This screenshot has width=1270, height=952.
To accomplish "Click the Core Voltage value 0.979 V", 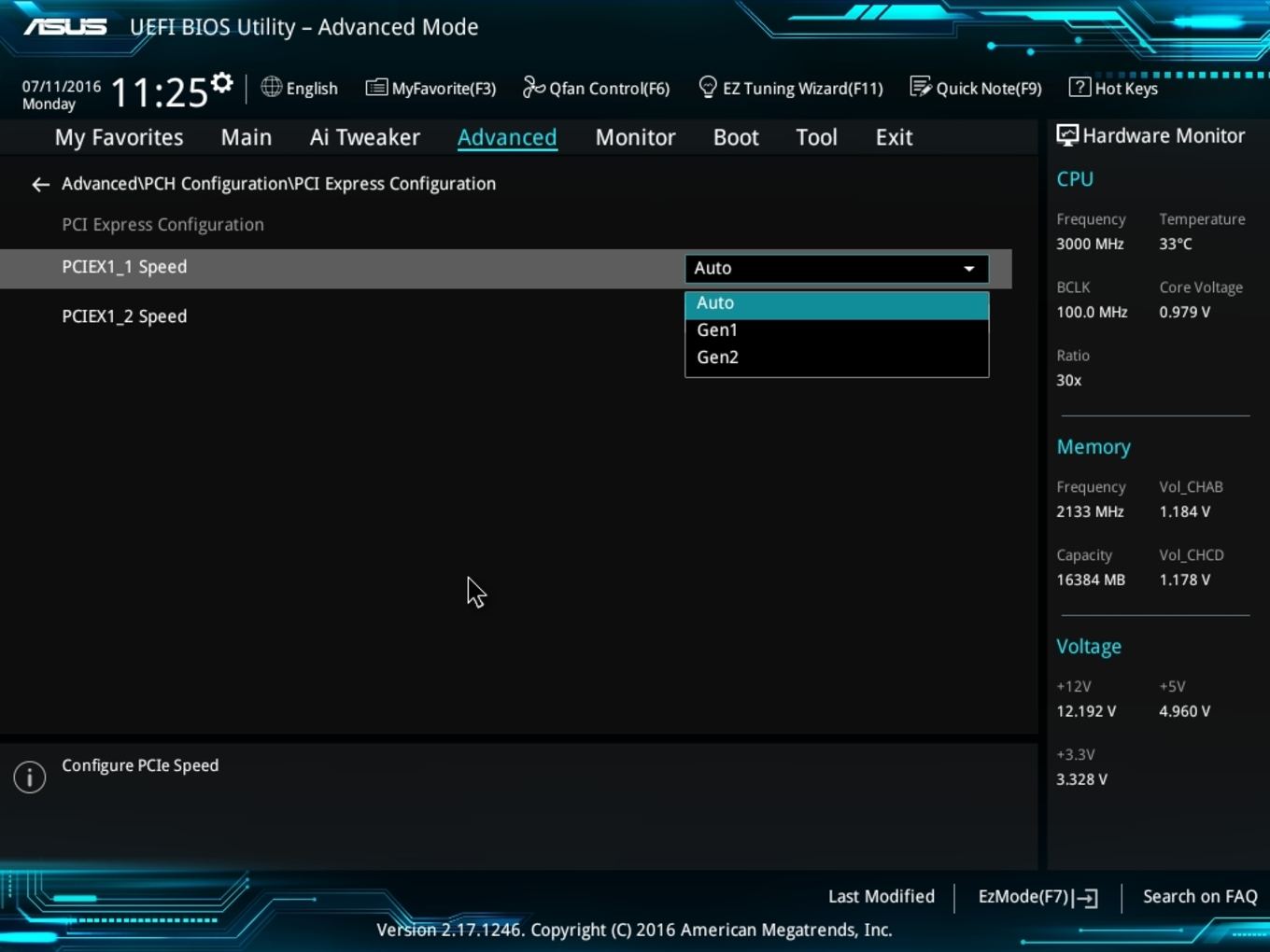I will [x=1184, y=313].
